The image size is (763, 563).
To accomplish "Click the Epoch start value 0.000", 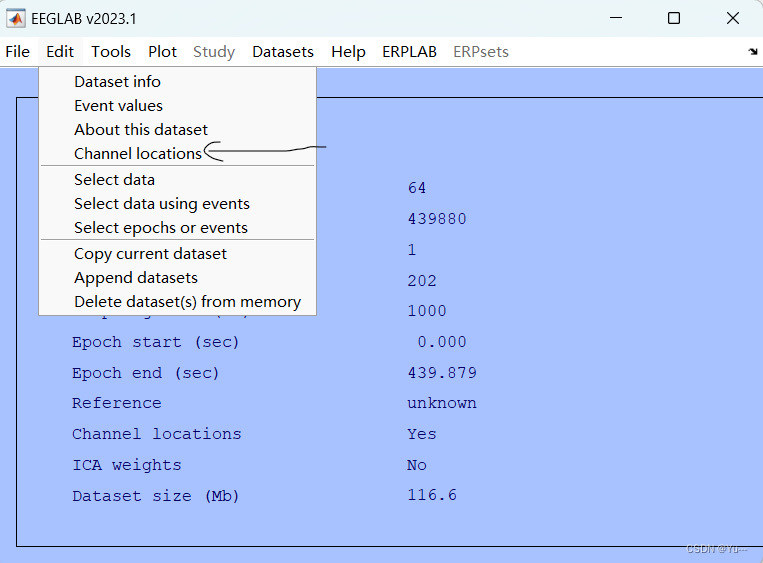I will 442,342.
